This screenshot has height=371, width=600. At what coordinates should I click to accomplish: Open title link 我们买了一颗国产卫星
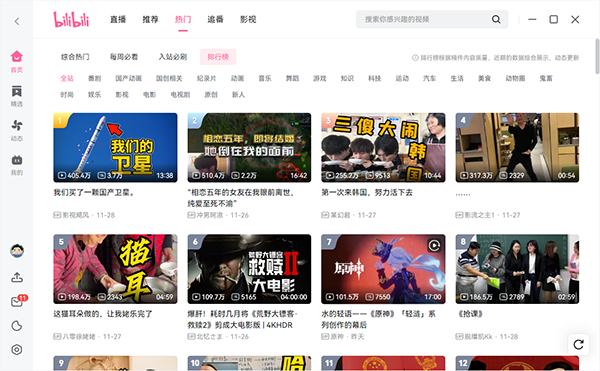94,193
